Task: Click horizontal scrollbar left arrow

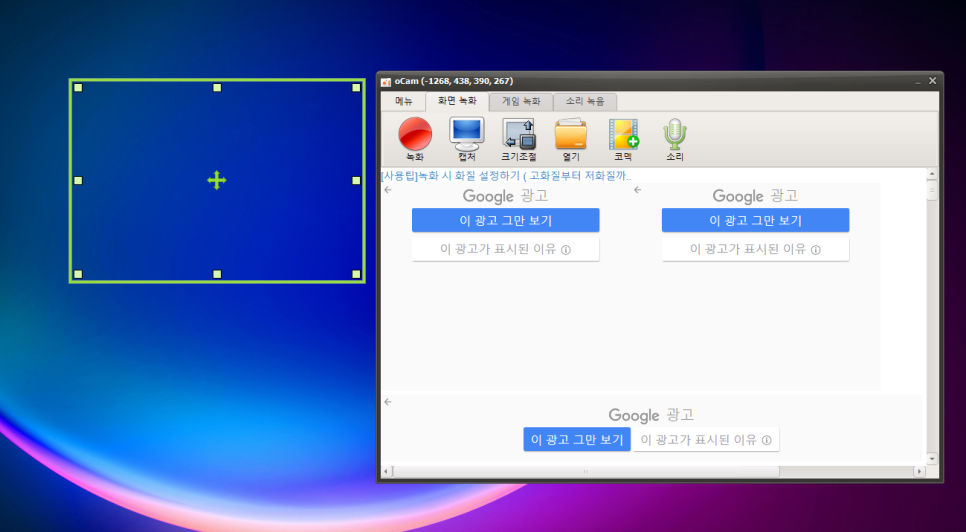Action: click(x=386, y=472)
